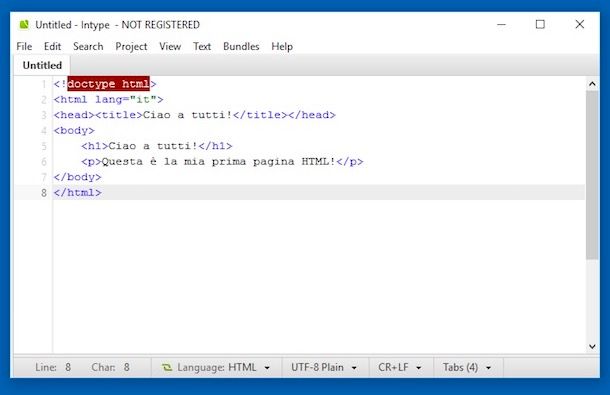The image size is (610, 395).
Task: Click the 'Line: 8' status indicator
Action: pos(53,367)
